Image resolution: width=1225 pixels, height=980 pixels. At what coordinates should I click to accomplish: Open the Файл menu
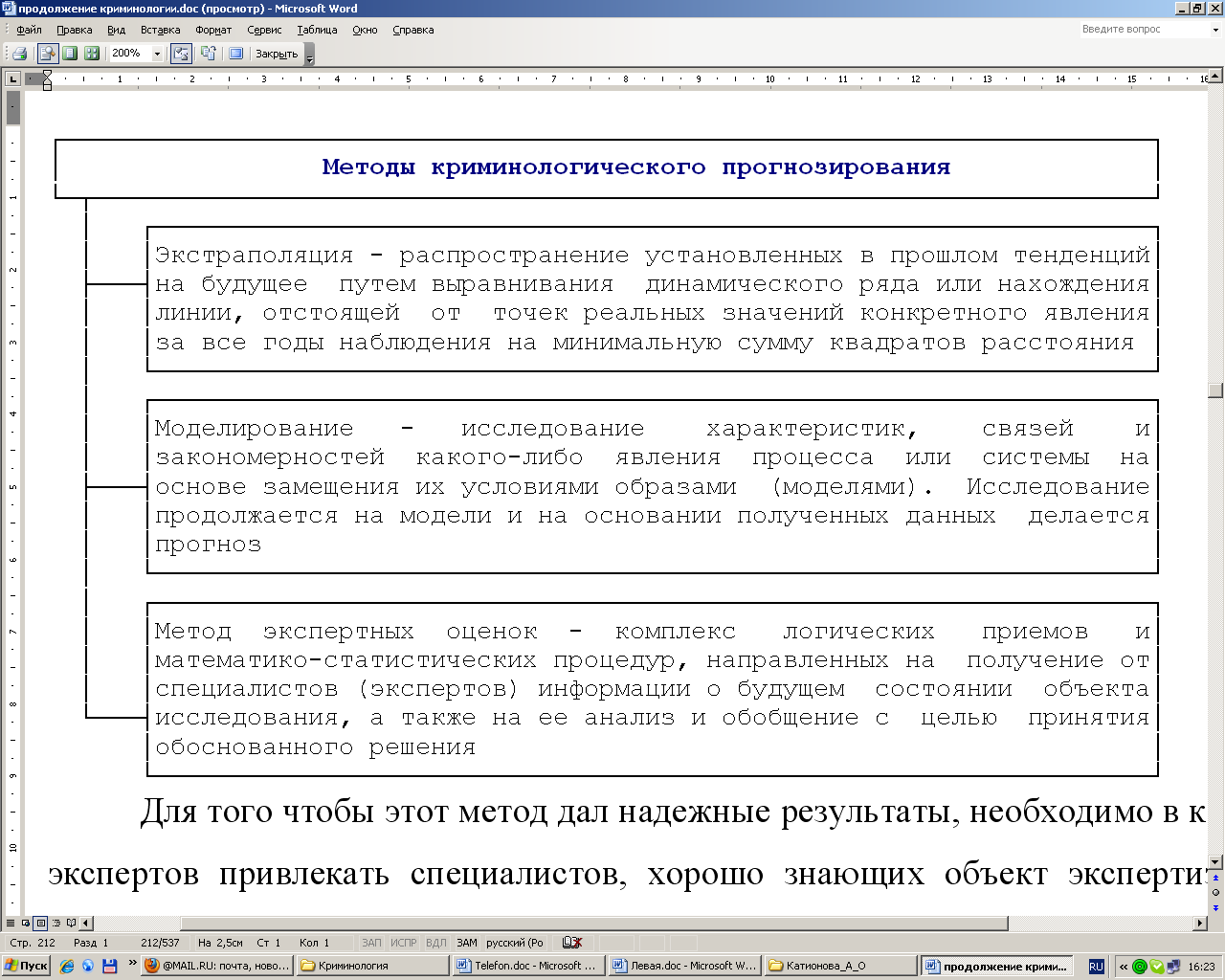pos(29,30)
